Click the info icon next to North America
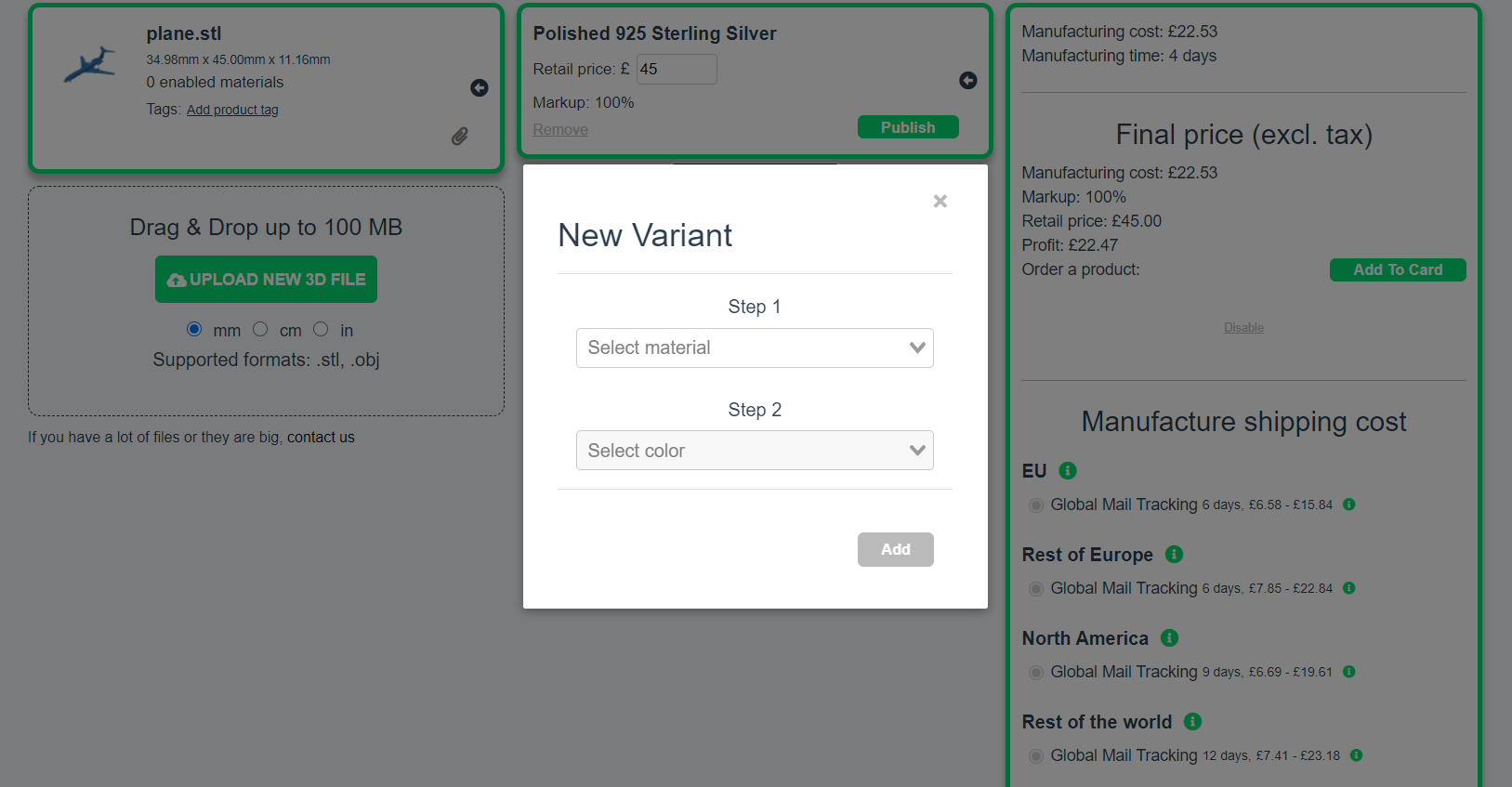The height and width of the screenshot is (787, 1512). point(1170,638)
